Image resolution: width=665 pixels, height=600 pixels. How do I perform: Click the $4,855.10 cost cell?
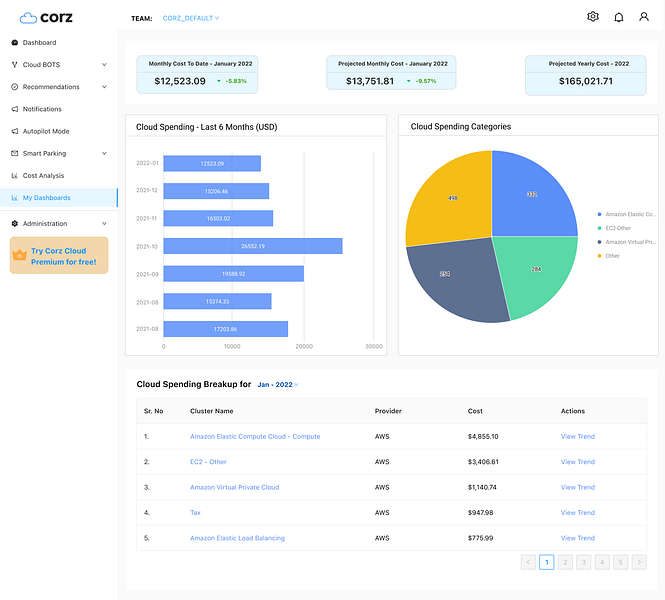[483, 436]
